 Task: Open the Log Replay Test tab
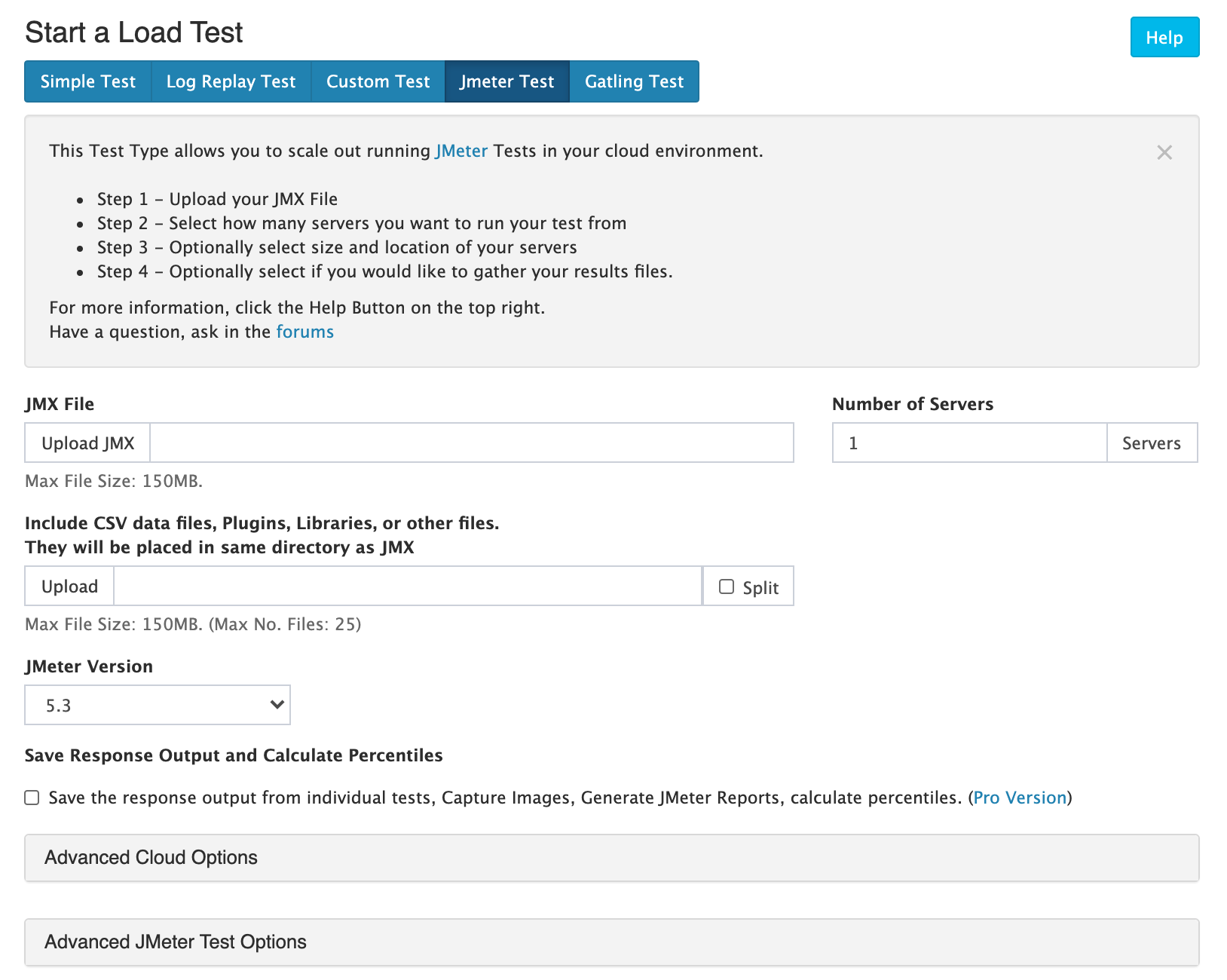tap(231, 81)
